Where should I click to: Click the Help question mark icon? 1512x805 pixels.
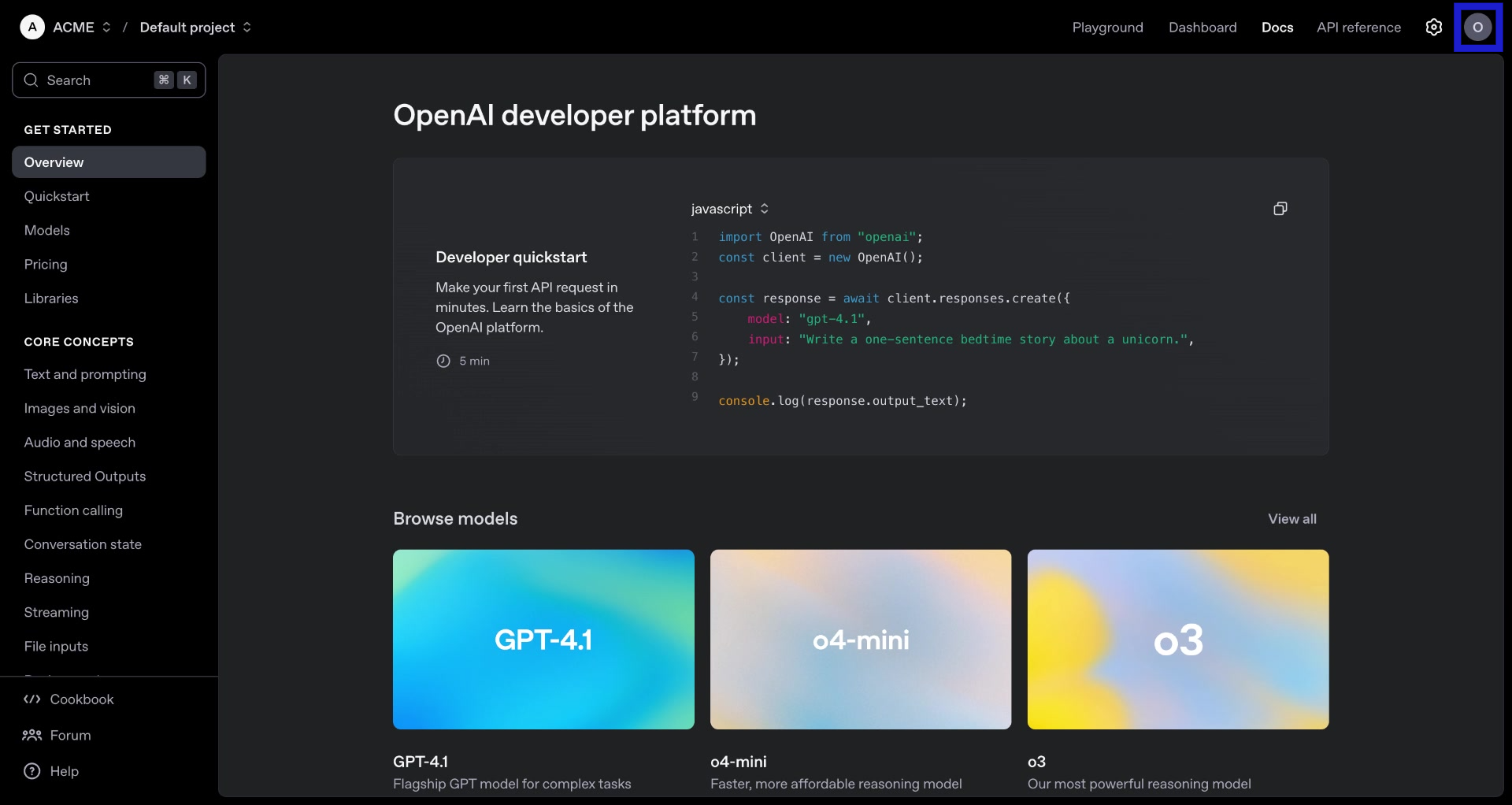(31, 771)
